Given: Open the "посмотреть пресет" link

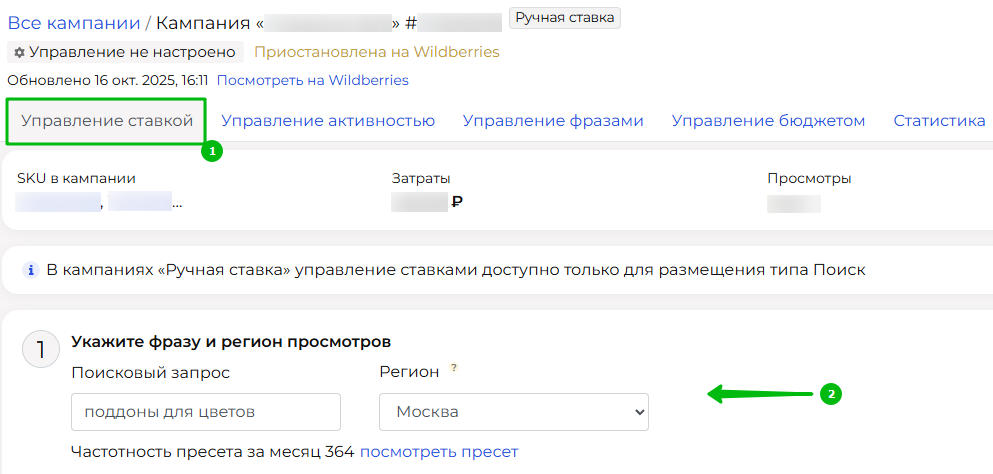Looking at the screenshot, I should [x=439, y=451].
